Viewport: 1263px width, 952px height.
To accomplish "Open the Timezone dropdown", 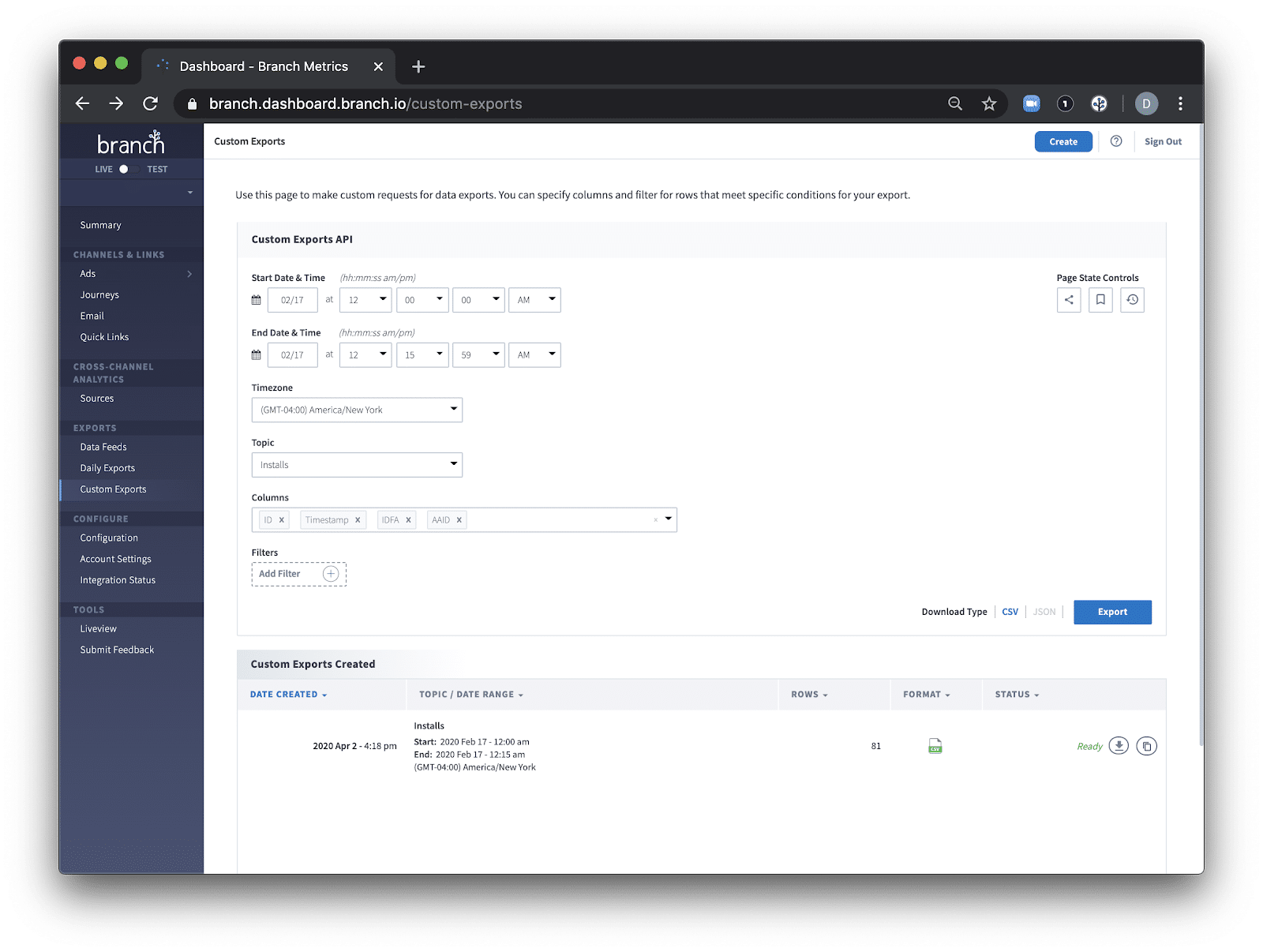I will pyautogui.click(x=357, y=410).
